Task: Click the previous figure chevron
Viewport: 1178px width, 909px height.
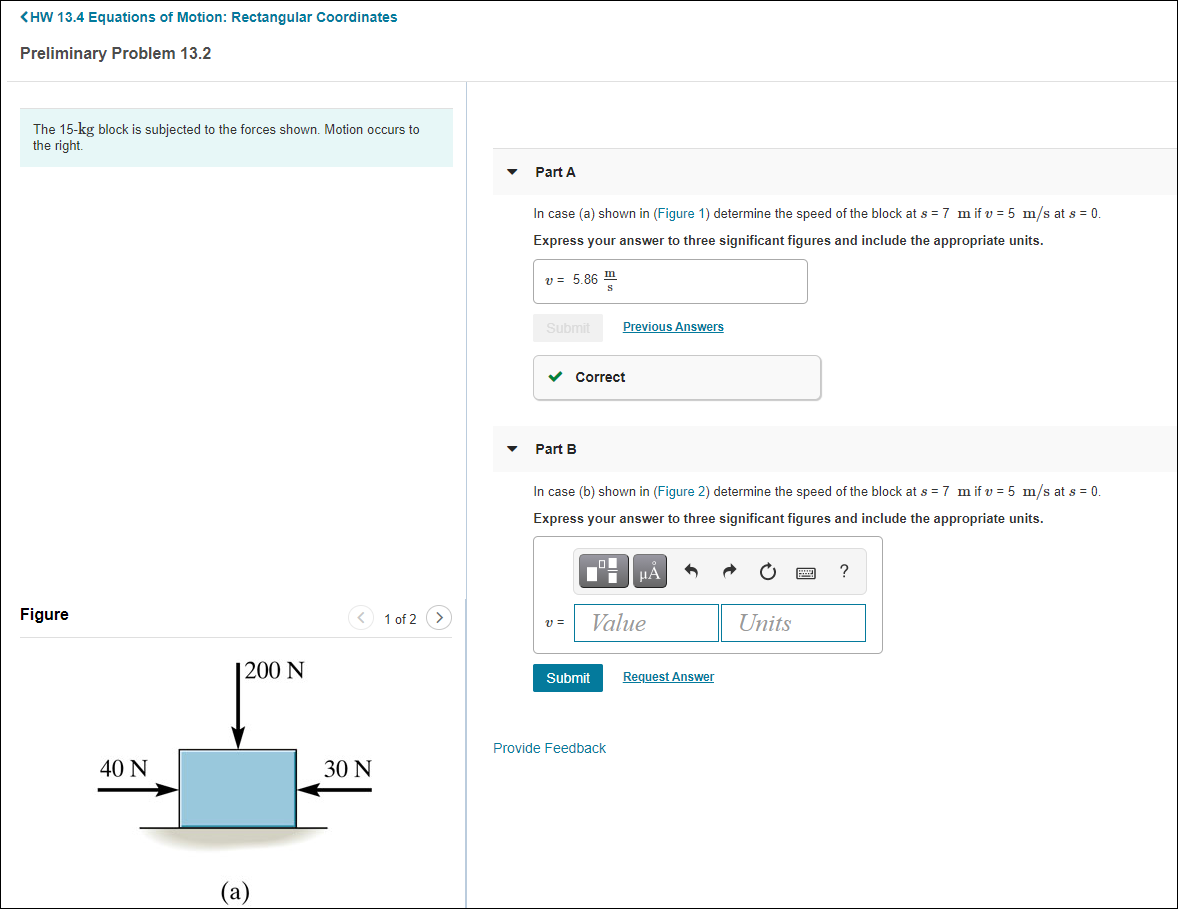Action: (361, 618)
